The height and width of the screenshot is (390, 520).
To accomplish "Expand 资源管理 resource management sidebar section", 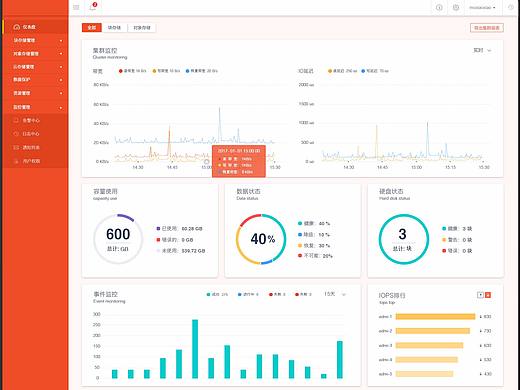I will [35, 93].
